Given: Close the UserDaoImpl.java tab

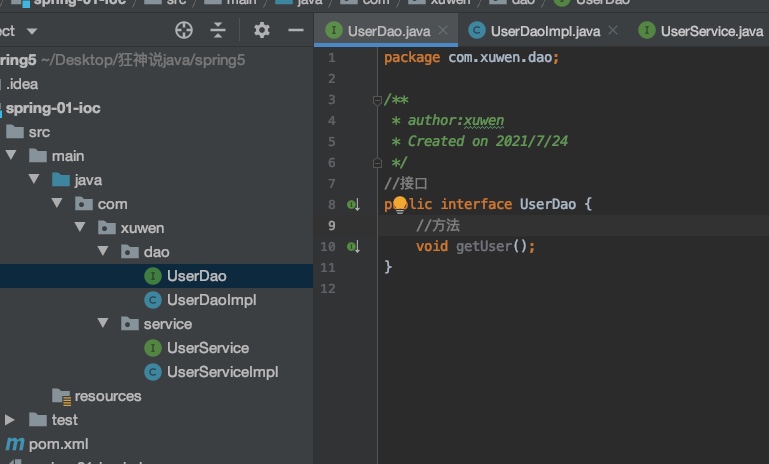Looking at the screenshot, I should tap(613, 32).
